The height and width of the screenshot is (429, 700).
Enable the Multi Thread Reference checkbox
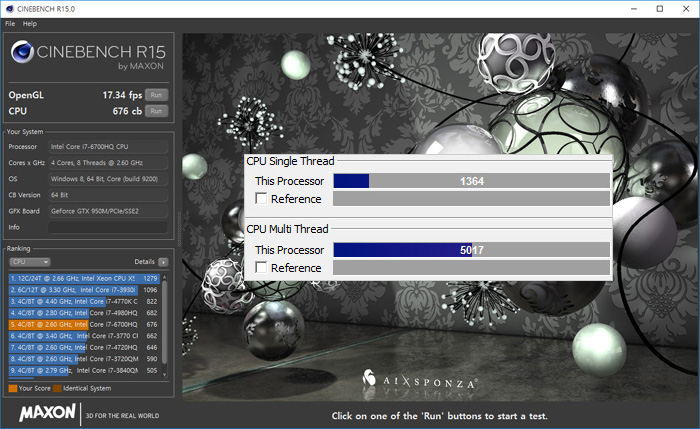[261, 267]
